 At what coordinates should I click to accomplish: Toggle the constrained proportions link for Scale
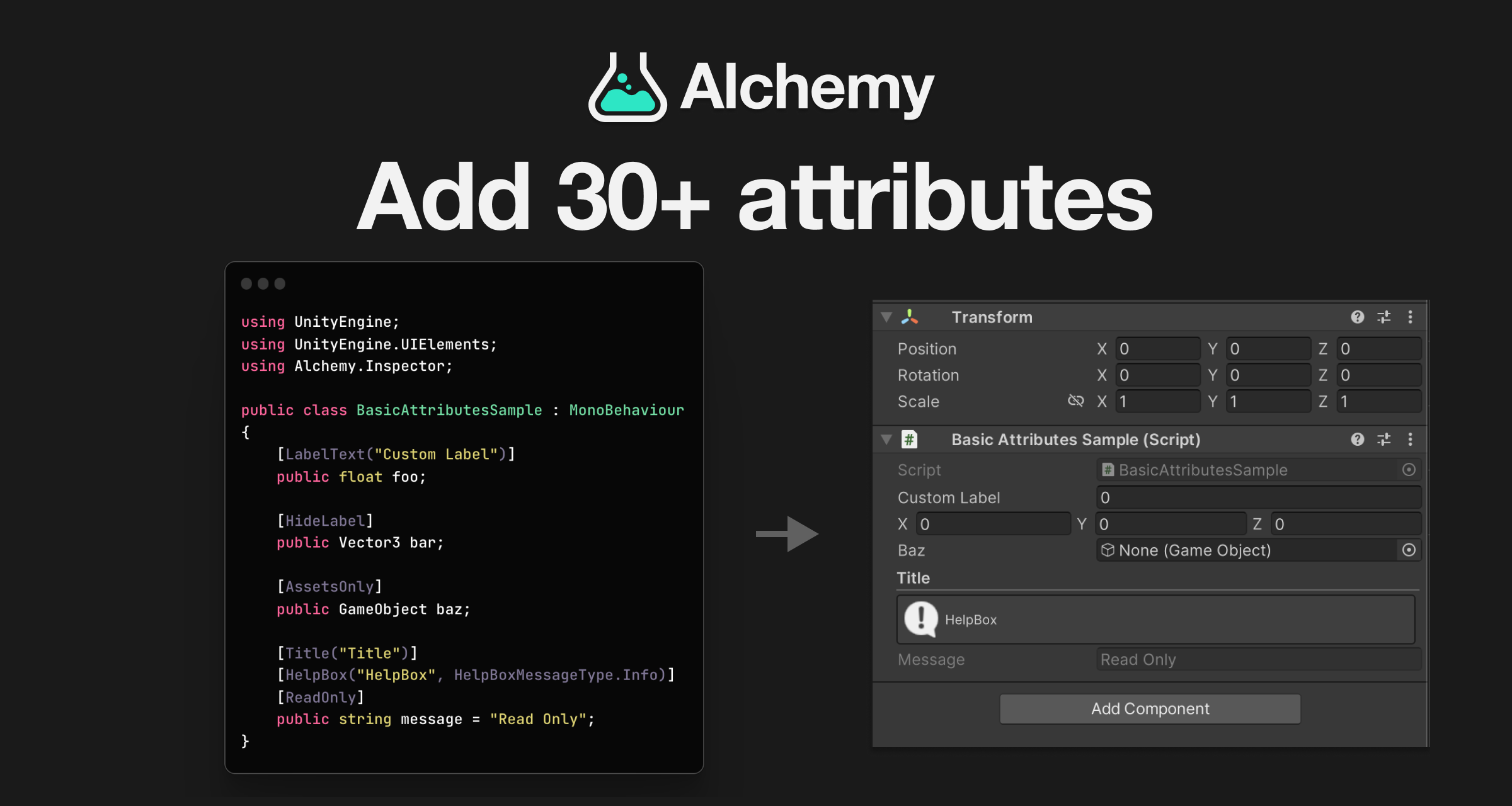click(1075, 401)
